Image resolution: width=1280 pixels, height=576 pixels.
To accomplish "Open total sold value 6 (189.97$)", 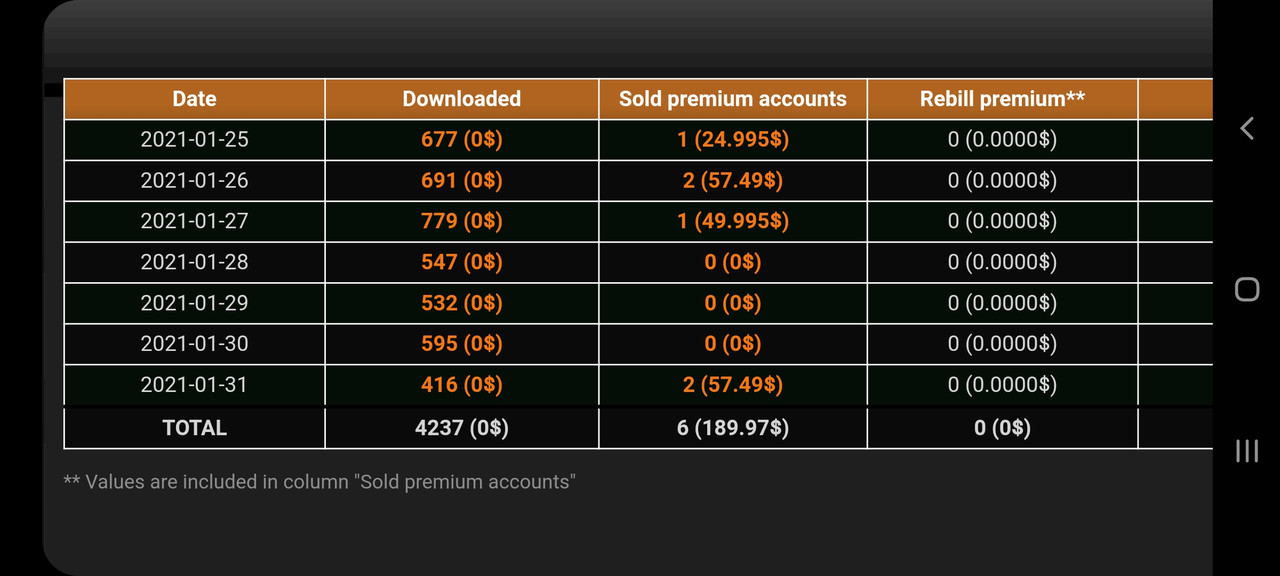I will click(x=732, y=427).
